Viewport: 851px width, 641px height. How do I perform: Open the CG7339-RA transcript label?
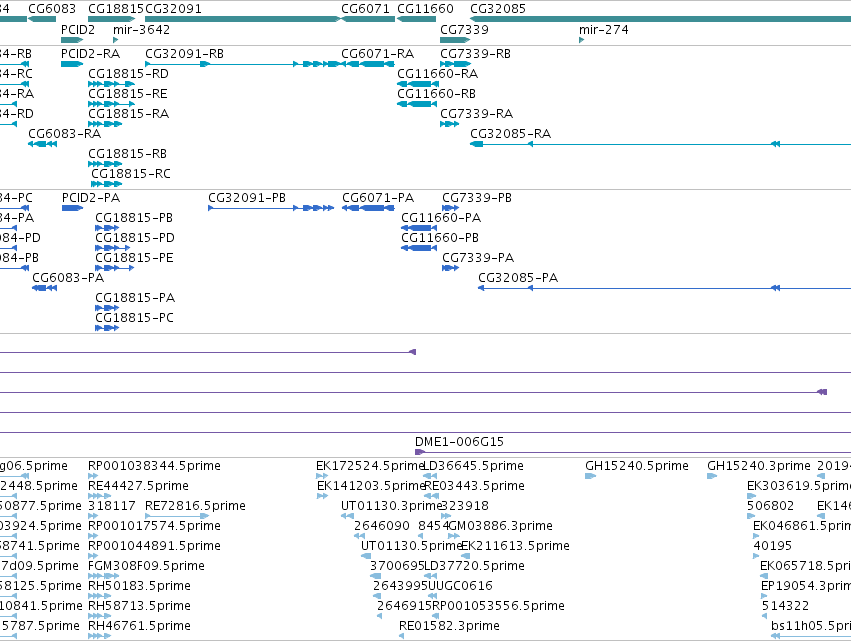coord(476,114)
